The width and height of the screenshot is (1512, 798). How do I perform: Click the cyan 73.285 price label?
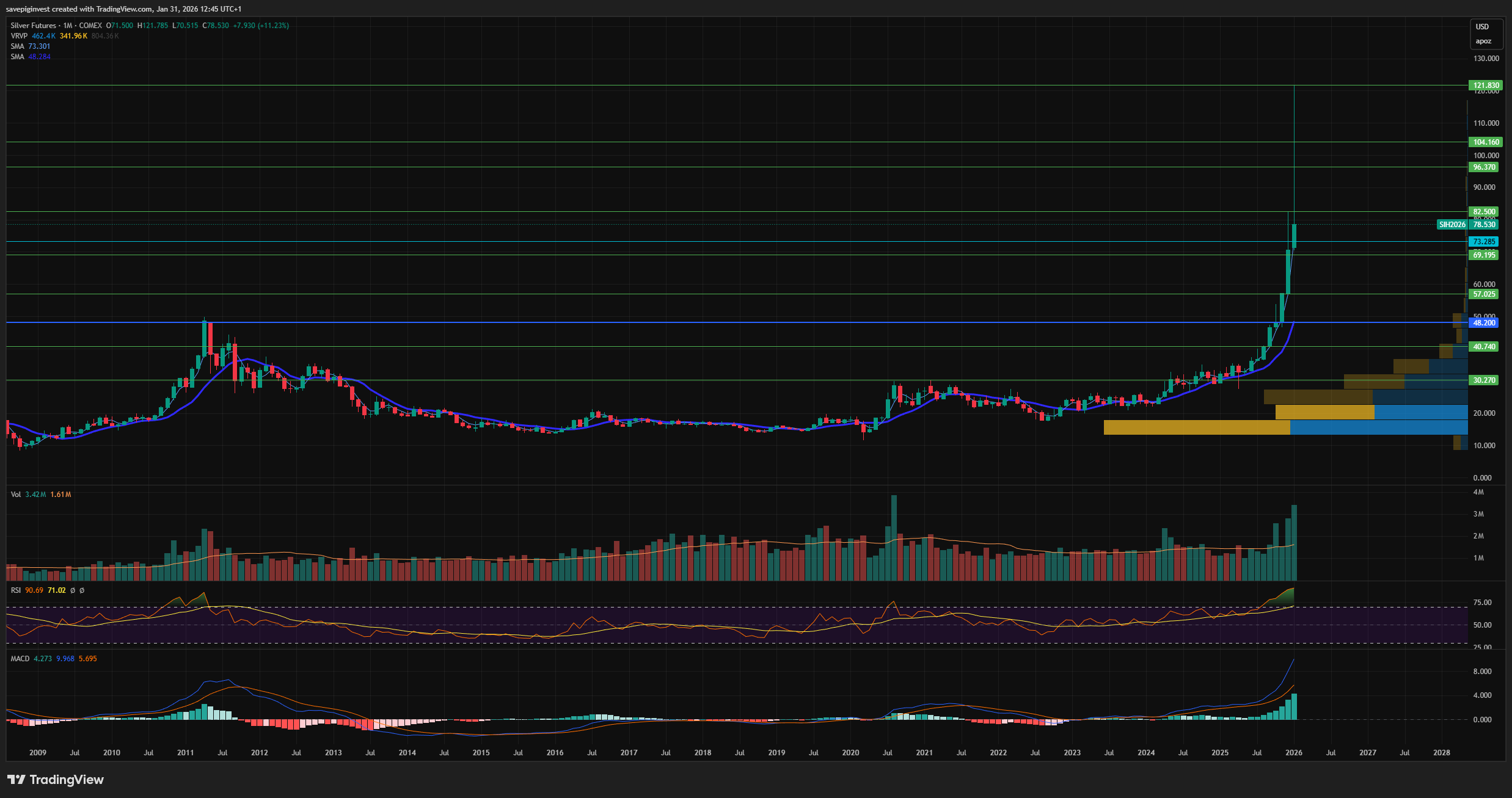click(x=1484, y=242)
